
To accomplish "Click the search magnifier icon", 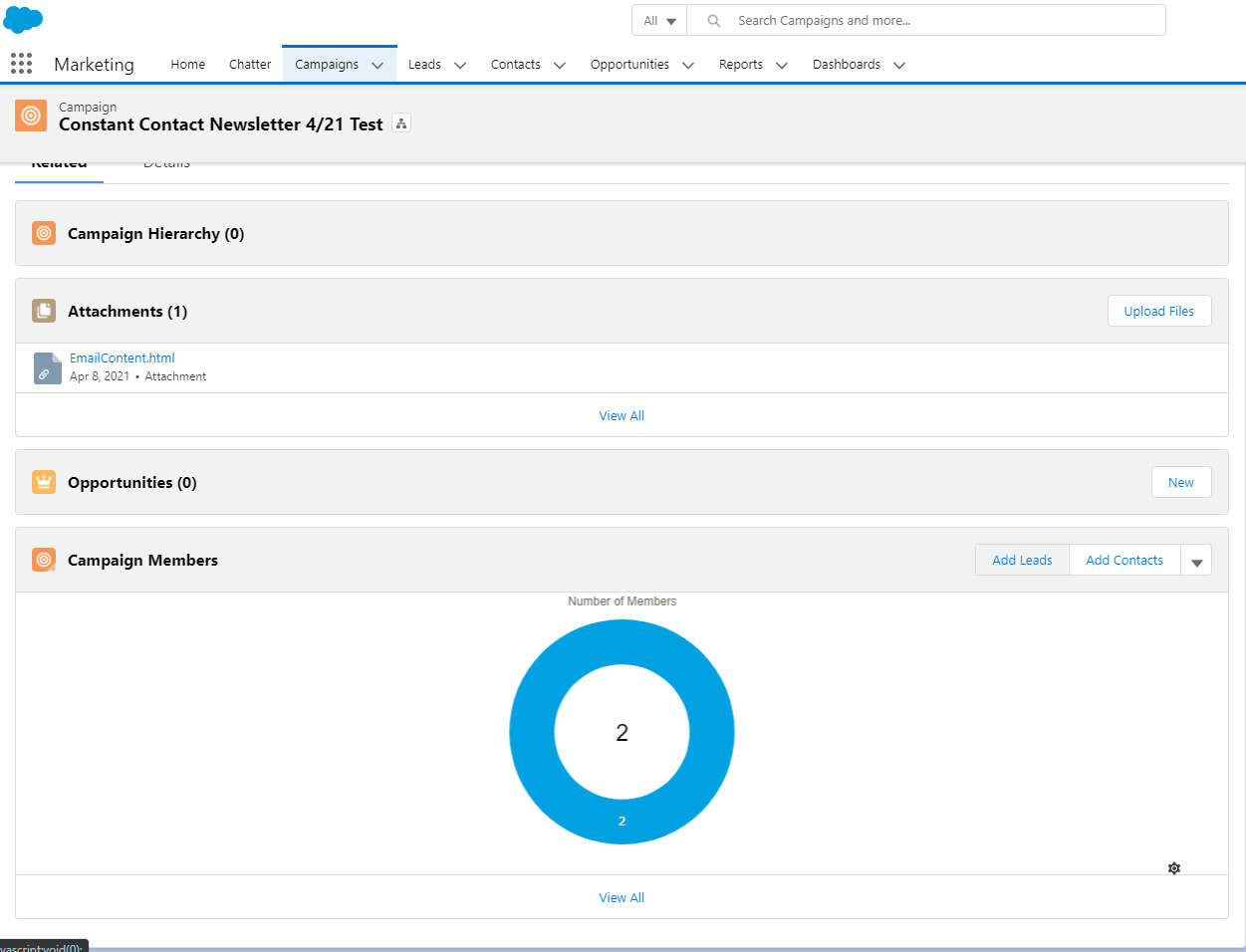I will 713,20.
